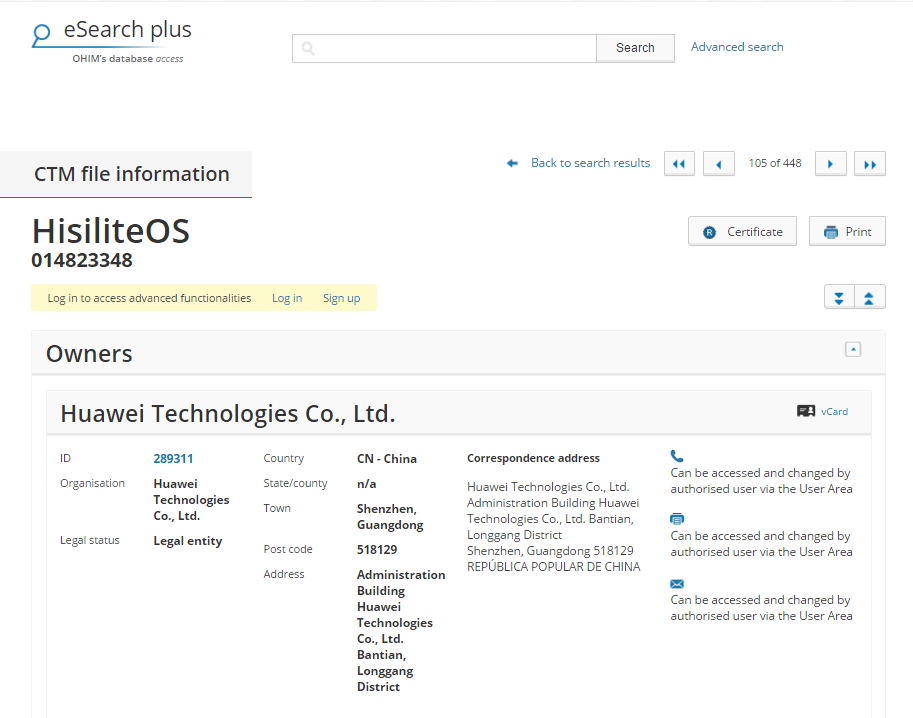Select the CTM file information tab
The width and height of the screenshot is (913, 718).
pyautogui.click(x=126, y=174)
